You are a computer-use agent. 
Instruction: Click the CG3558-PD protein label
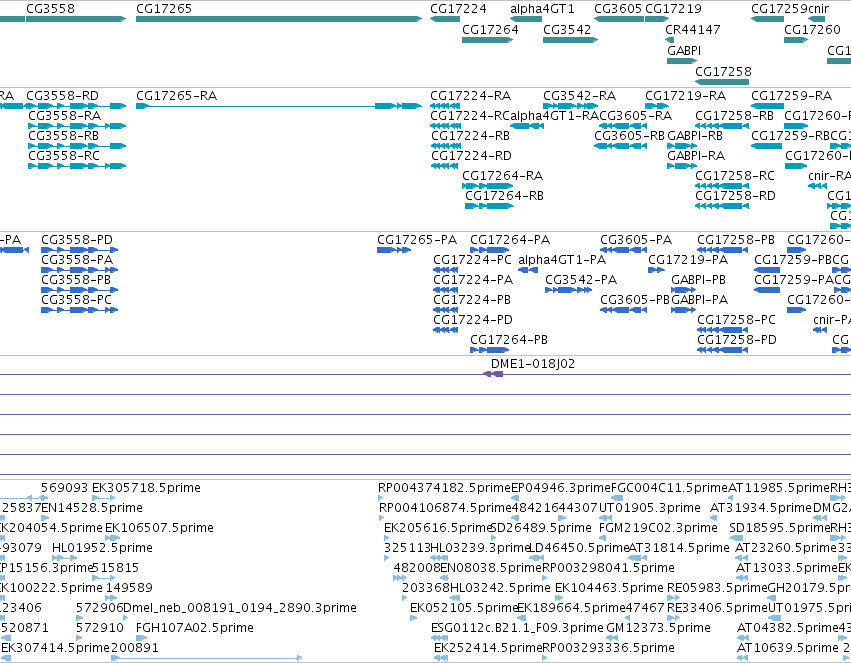coord(77,240)
